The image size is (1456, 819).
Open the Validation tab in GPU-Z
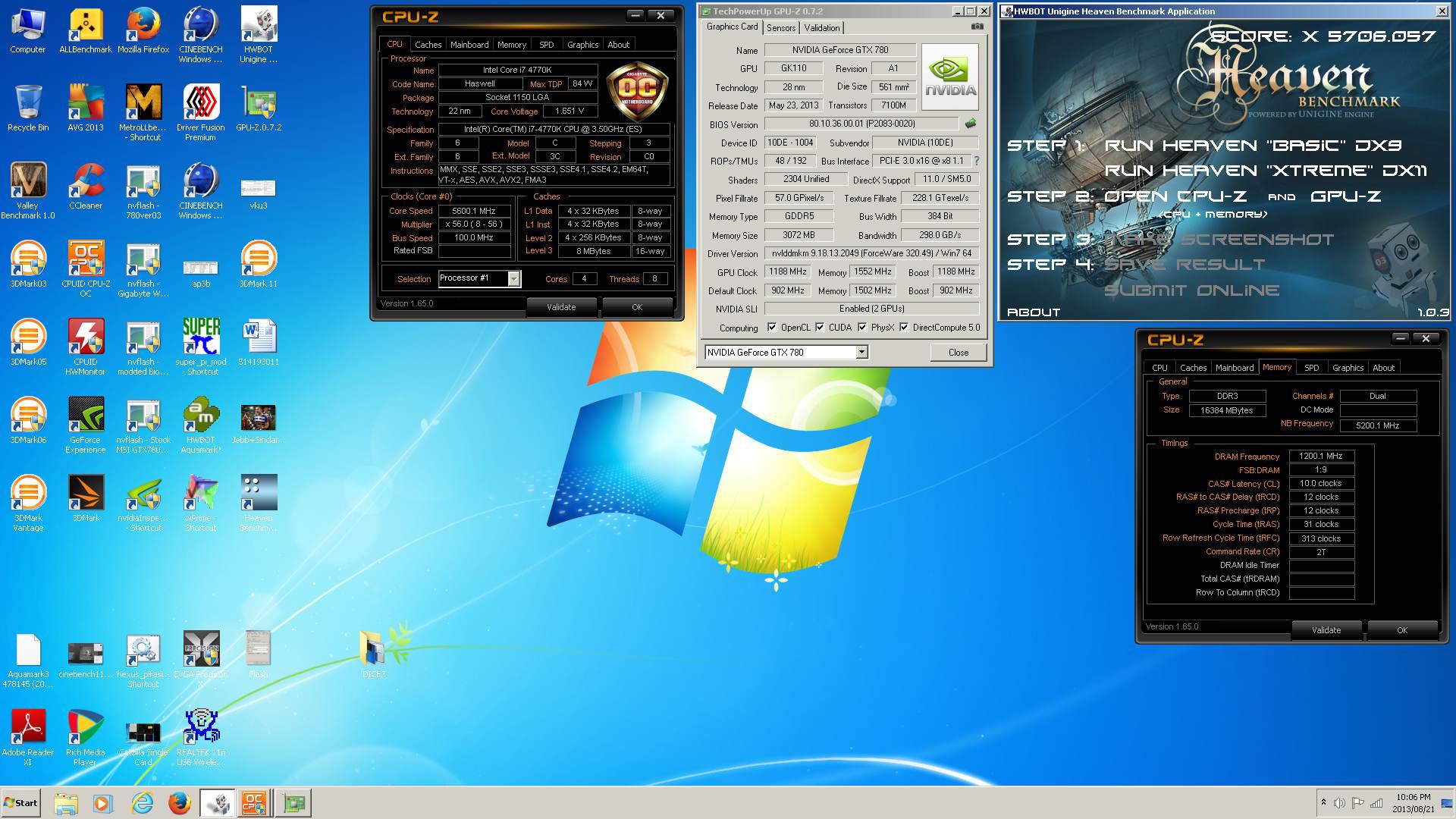(x=822, y=27)
